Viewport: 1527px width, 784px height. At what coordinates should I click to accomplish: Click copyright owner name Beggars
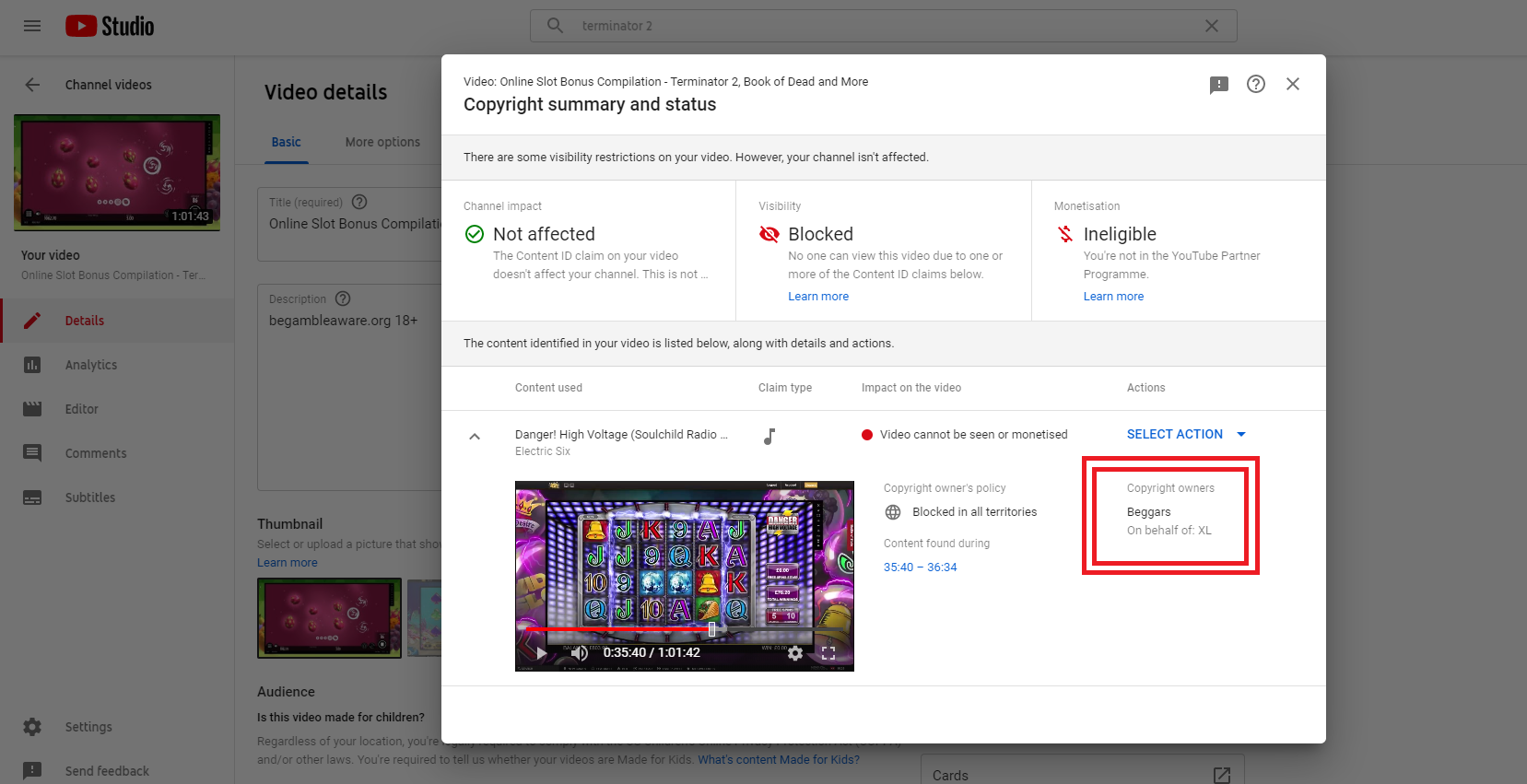click(x=1148, y=512)
